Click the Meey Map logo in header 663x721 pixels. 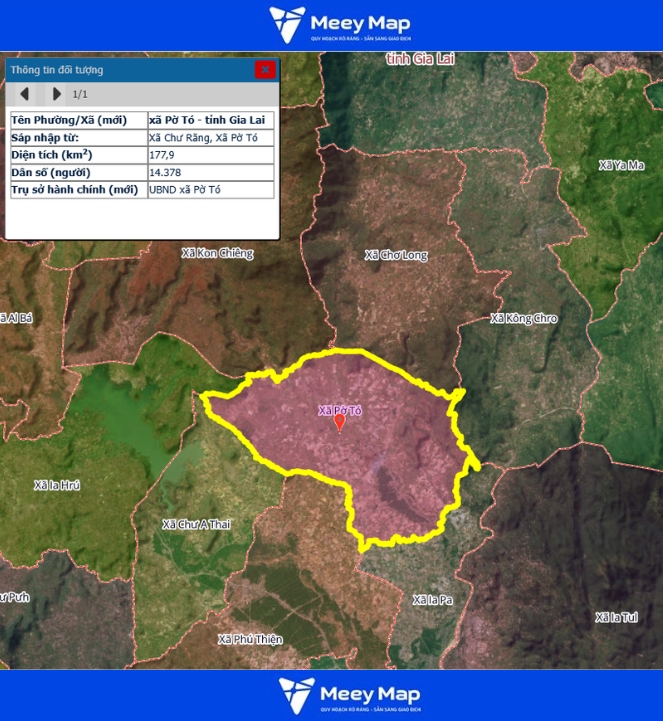[x=339, y=25]
